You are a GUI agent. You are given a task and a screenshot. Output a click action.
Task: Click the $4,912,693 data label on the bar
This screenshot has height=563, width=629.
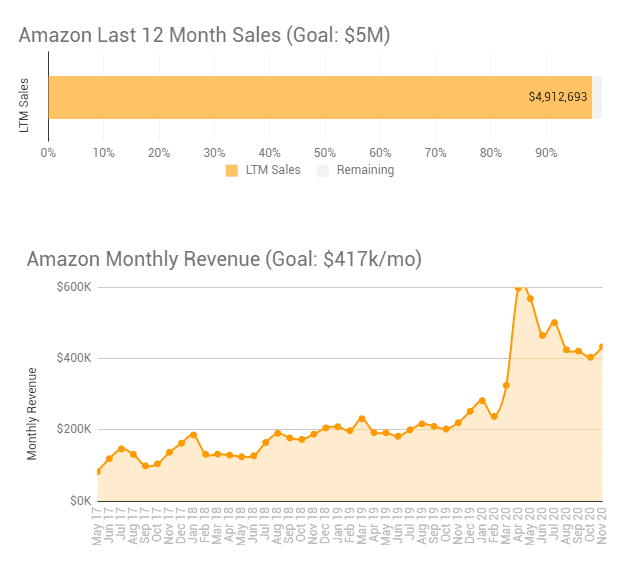tap(558, 98)
